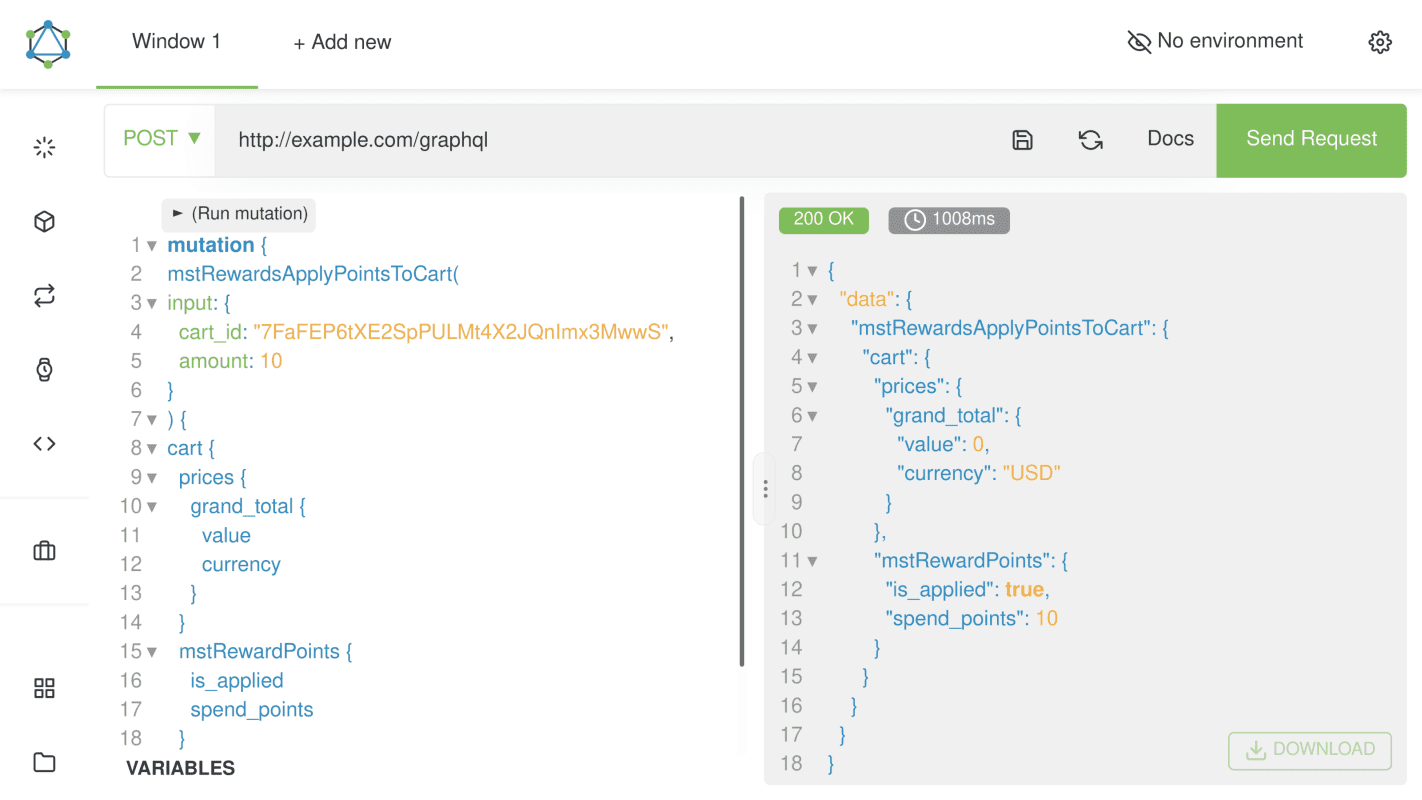1422x800 pixels.
Task: Collapse the data object in the response
Action: [812, 299]
